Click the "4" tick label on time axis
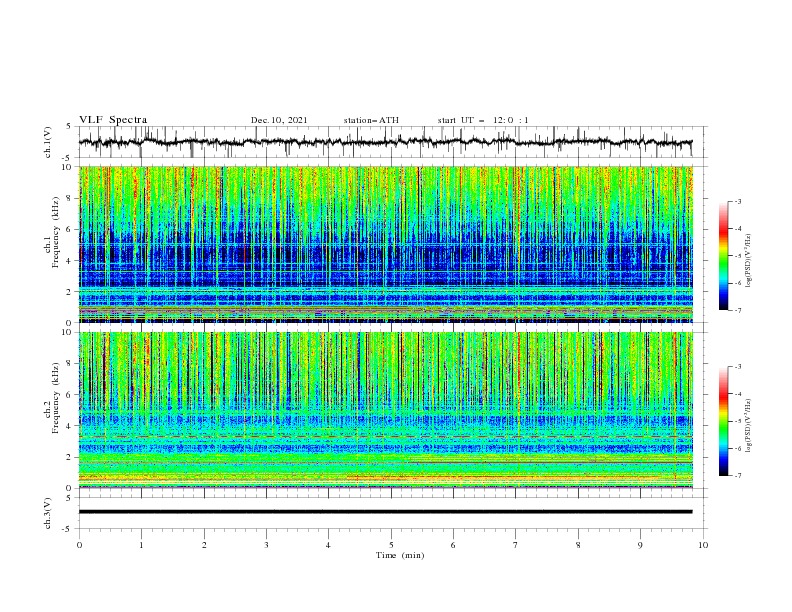The width and height of the screenshot is (792, 612). coord(328,545)
